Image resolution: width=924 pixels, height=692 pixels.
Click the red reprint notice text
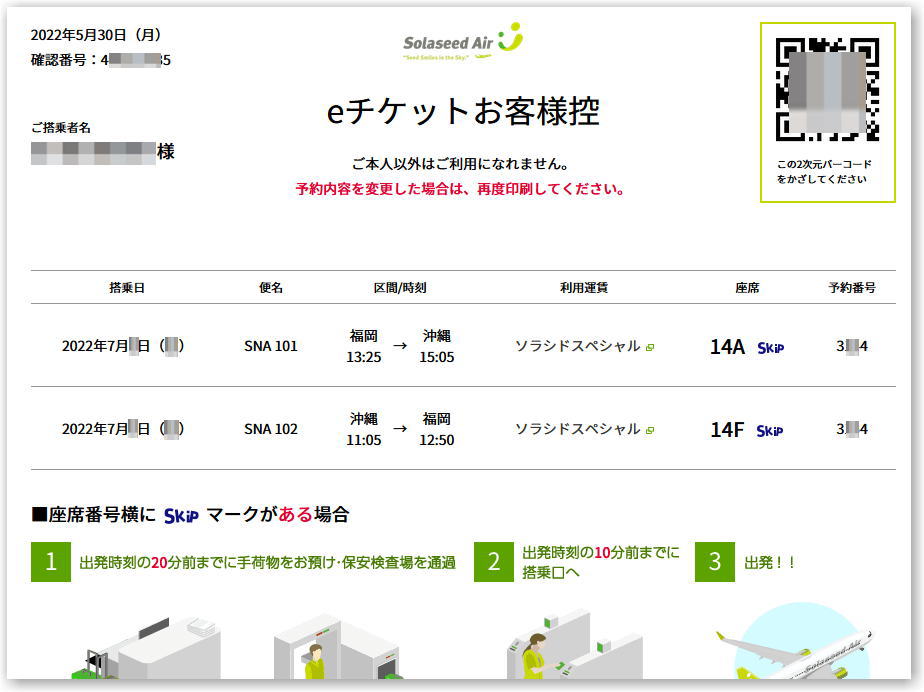coord(460,189)
